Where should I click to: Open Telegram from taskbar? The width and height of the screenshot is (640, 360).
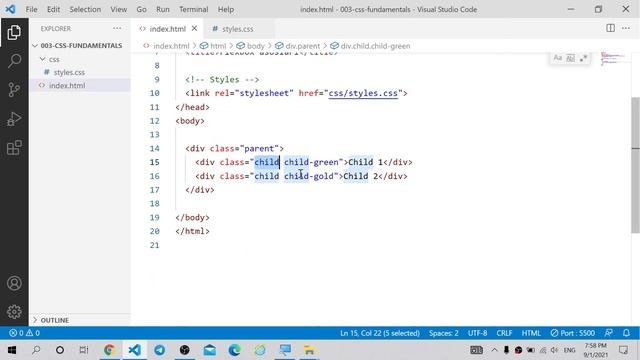click(160, 350)
